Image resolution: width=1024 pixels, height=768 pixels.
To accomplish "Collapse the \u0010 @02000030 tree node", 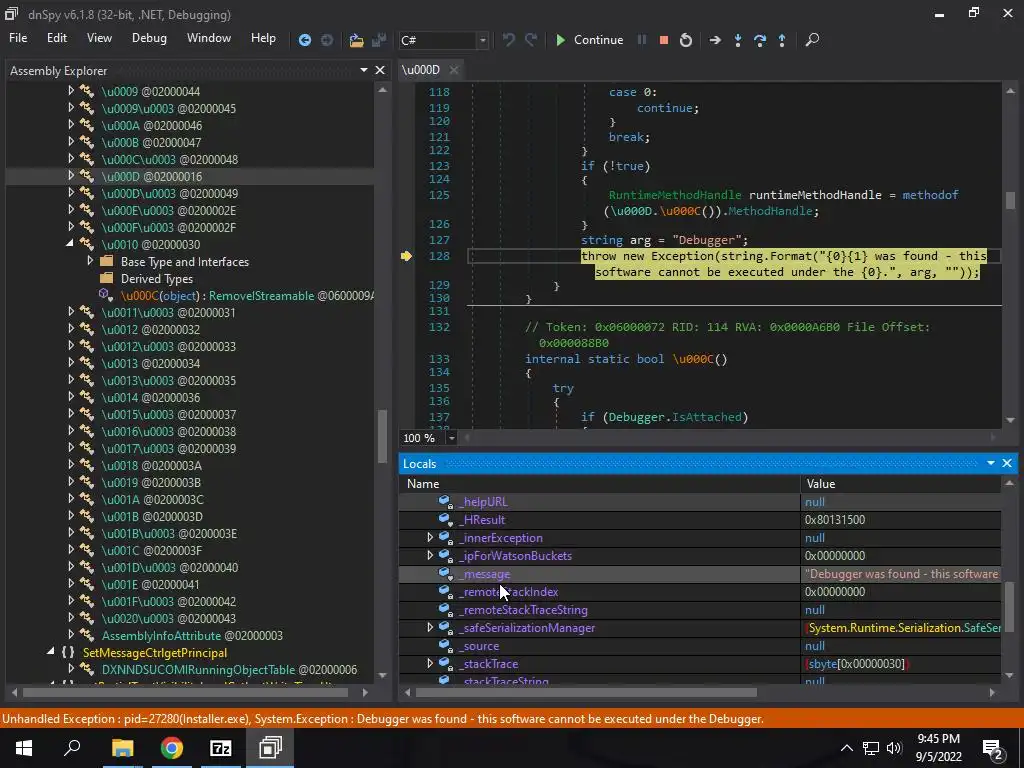I will click(x=71, y=244).
